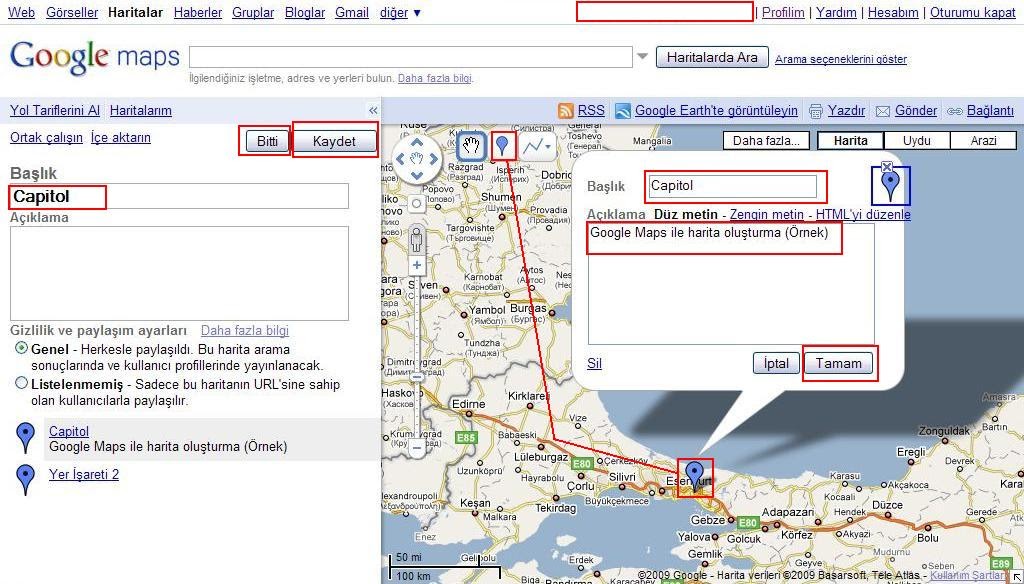Click Oturumu kapat link
Viewport: 1024px width, 584px height.
pos(973,12)
